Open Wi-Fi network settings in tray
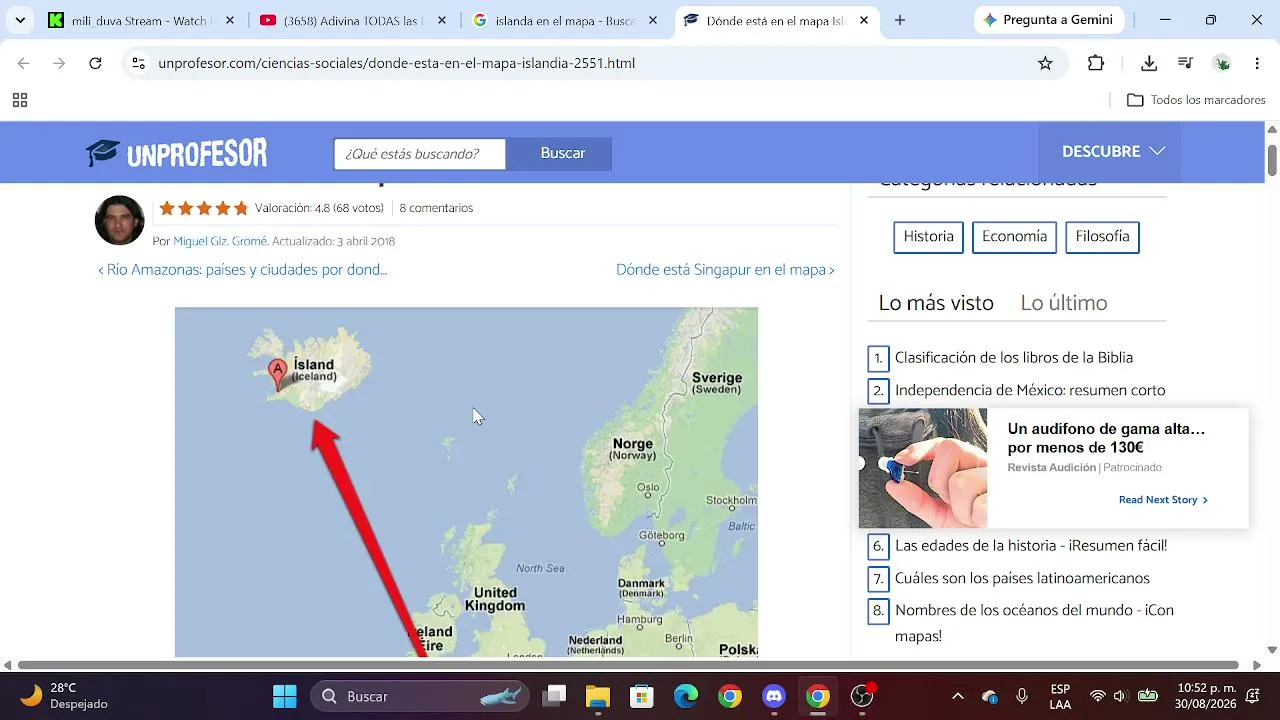Image resolution: width=1280 pixels, height=720 pixels. click(x=1098, y=696)
